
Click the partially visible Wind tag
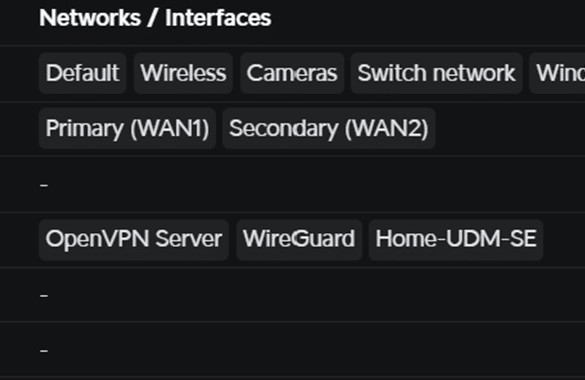pyautogui.click(x=557, y=73)
